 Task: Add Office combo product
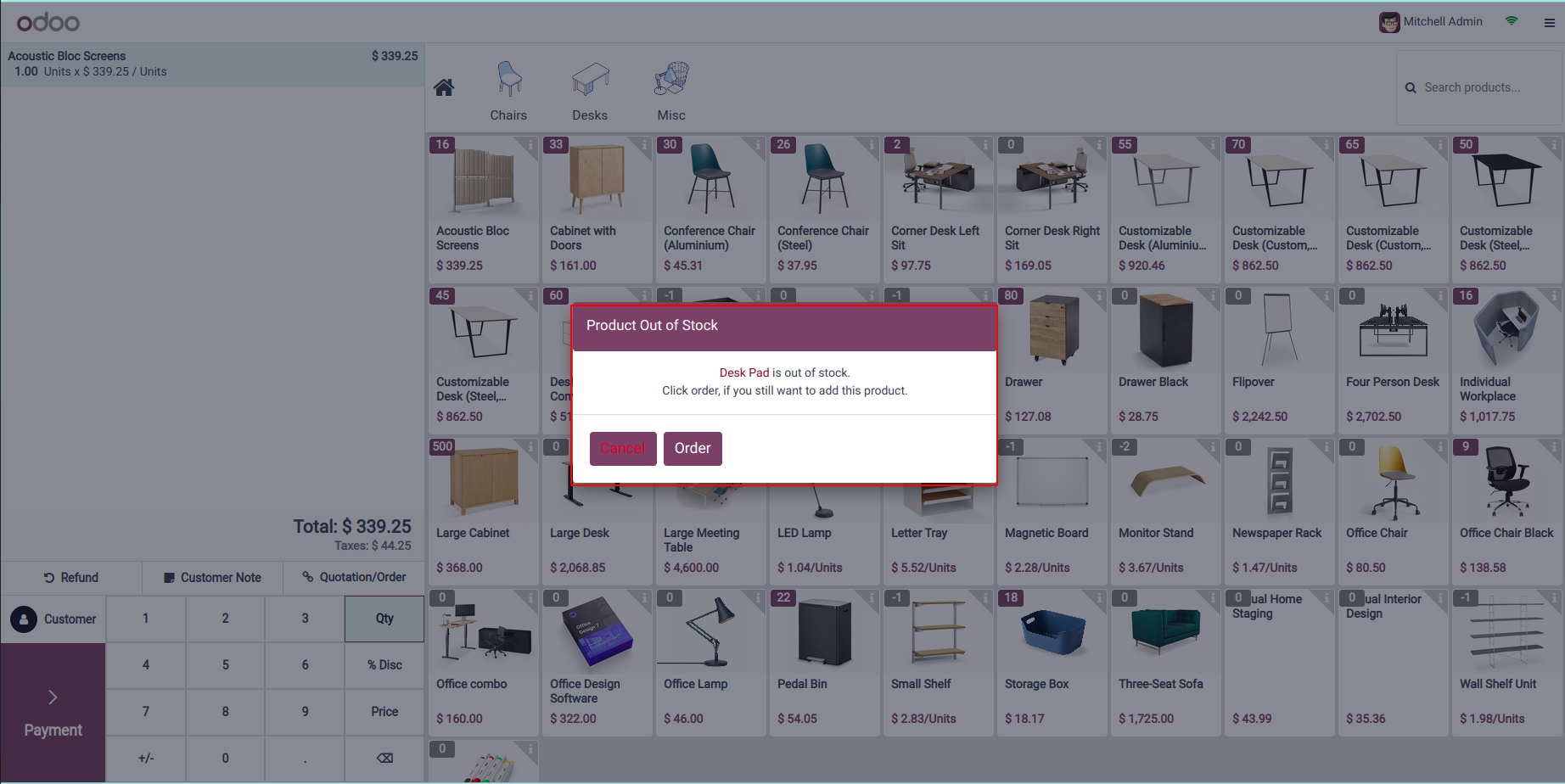pos(483,662)
